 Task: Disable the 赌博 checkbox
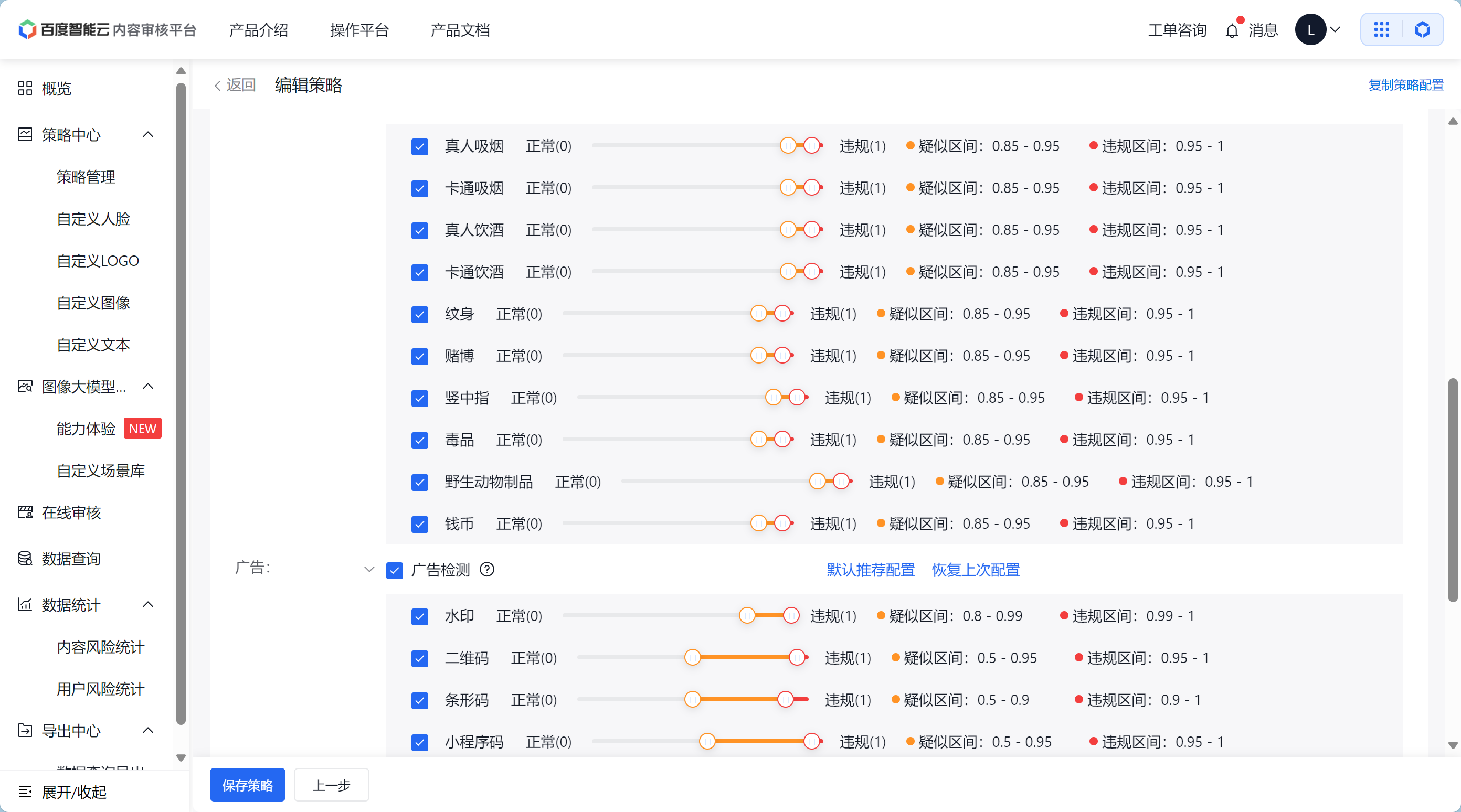(x=420, y=356)
